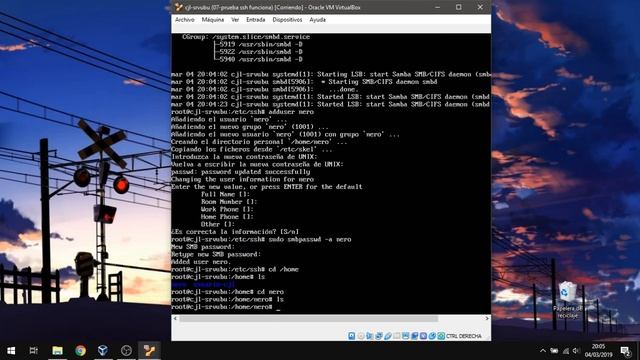The image size is (640, 360).
Task: Expand the hidden system tray icons chevron
Action: point(542,351)
